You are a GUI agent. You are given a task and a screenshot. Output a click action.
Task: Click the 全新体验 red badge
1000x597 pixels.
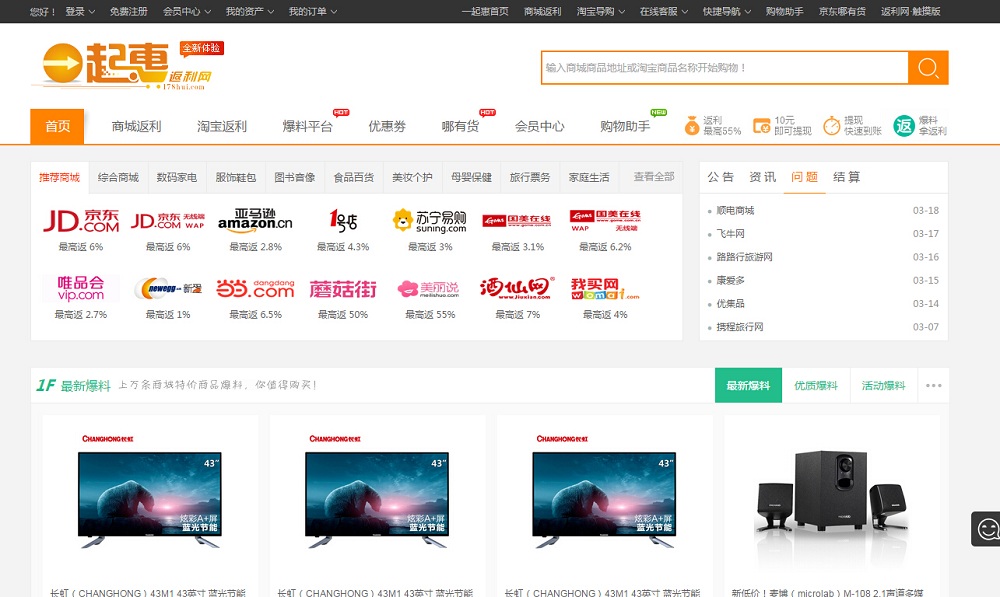(x=202, y=48)
